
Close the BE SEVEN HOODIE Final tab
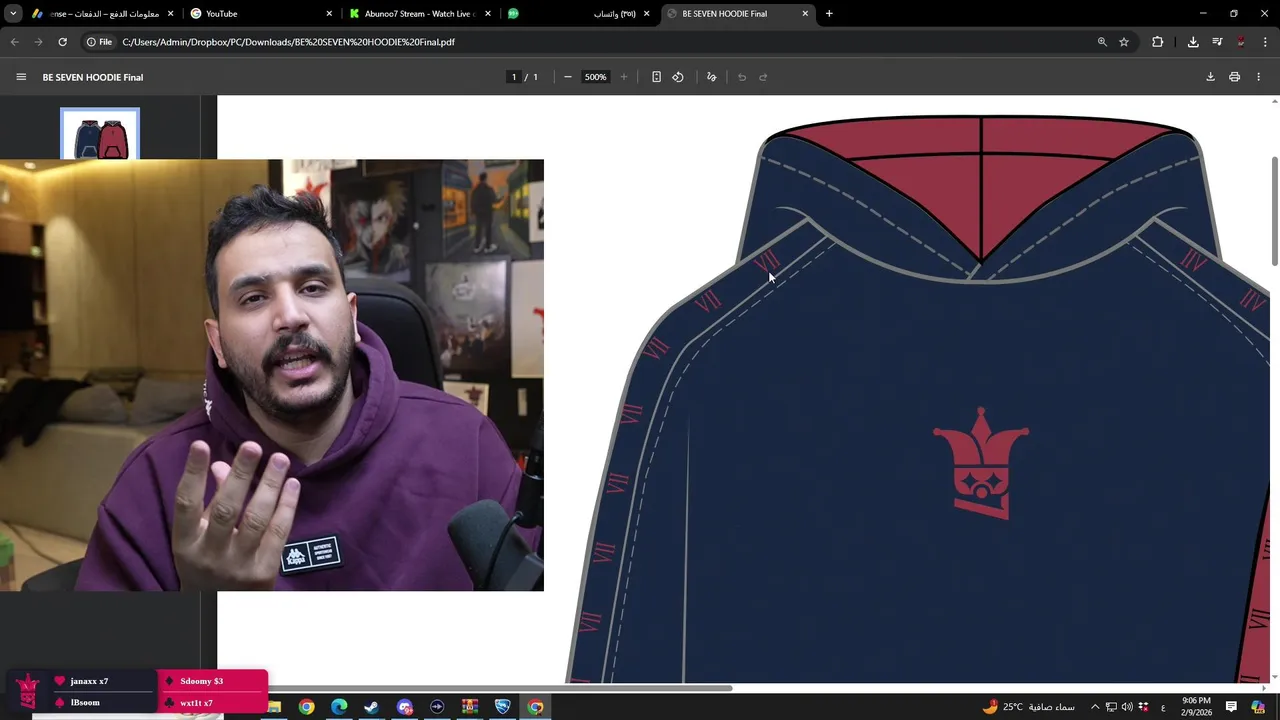click(x=805, y=14)
